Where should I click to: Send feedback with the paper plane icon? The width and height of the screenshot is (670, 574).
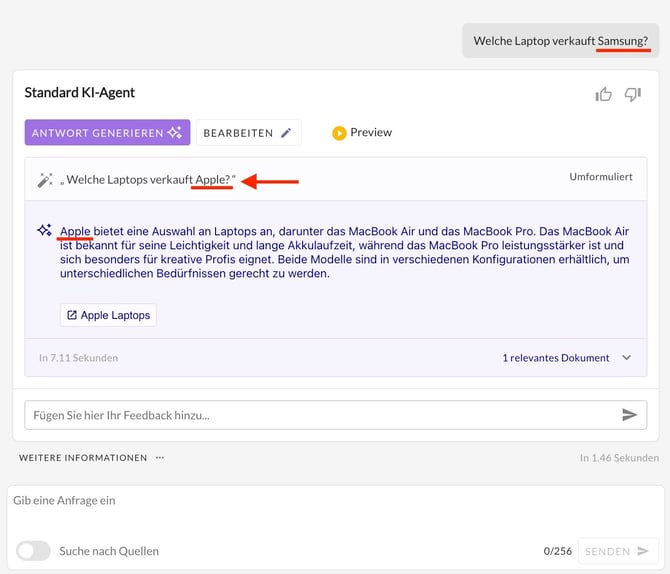629,415
